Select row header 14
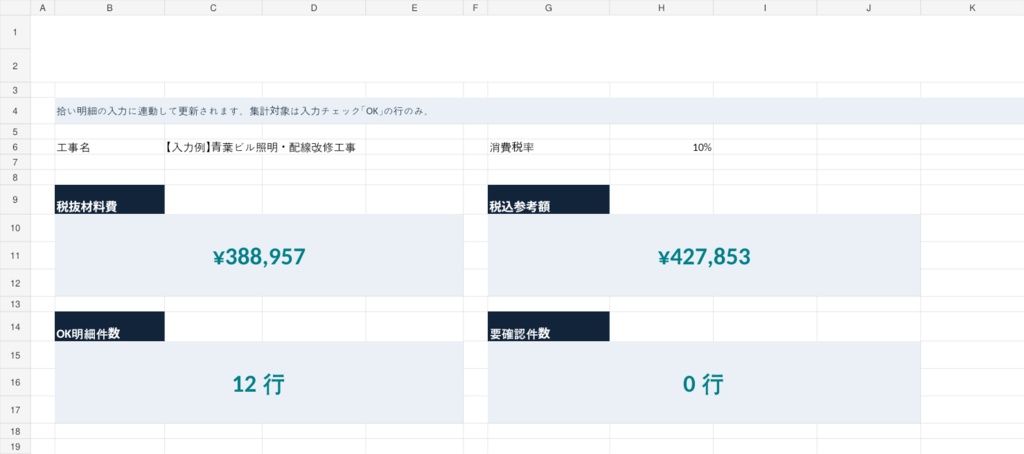Screen dimensions: 1024x454 pyautogui.click(x=16, y=327)
